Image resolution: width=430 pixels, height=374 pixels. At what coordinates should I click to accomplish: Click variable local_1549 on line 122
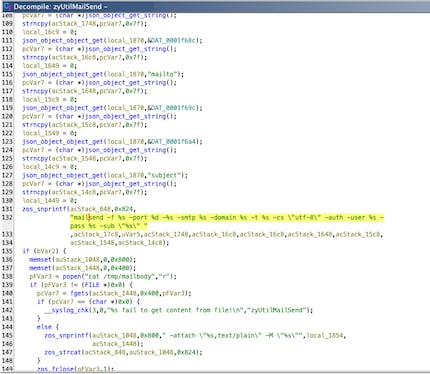tap(41, 133)
